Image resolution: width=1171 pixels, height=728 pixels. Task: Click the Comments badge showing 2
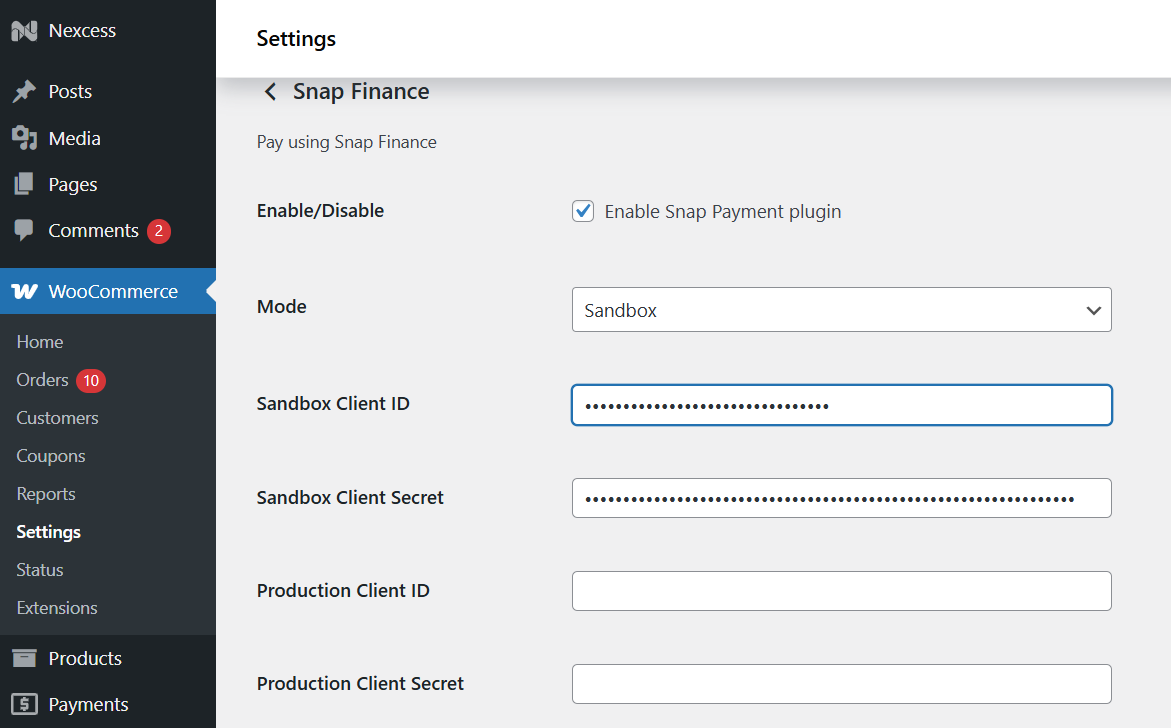(158, 231)
